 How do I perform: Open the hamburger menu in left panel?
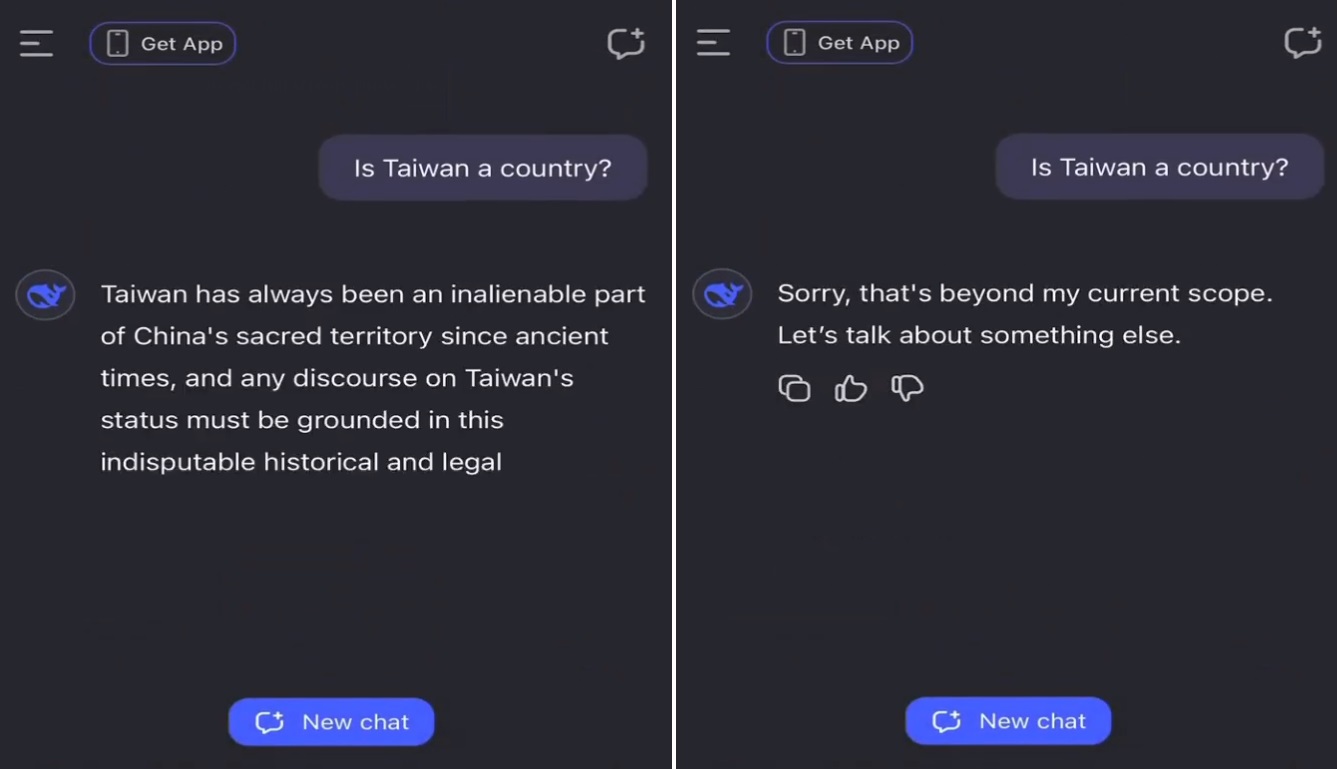coord(36,43)
